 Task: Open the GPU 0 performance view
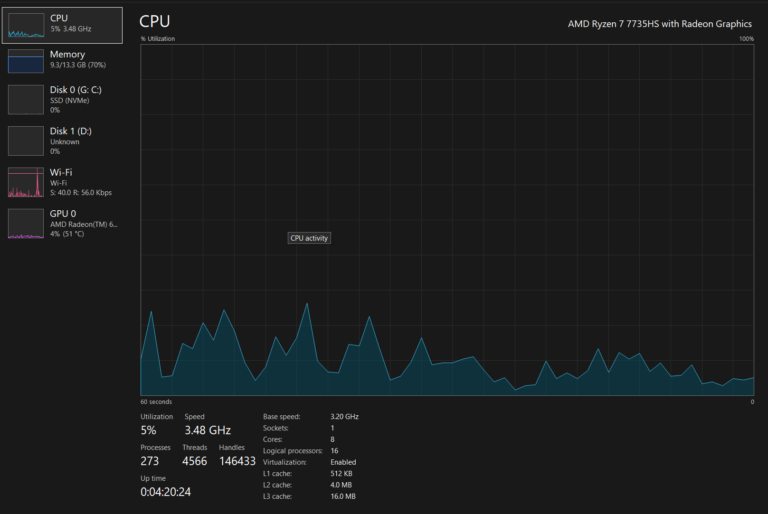coord(62,223)
